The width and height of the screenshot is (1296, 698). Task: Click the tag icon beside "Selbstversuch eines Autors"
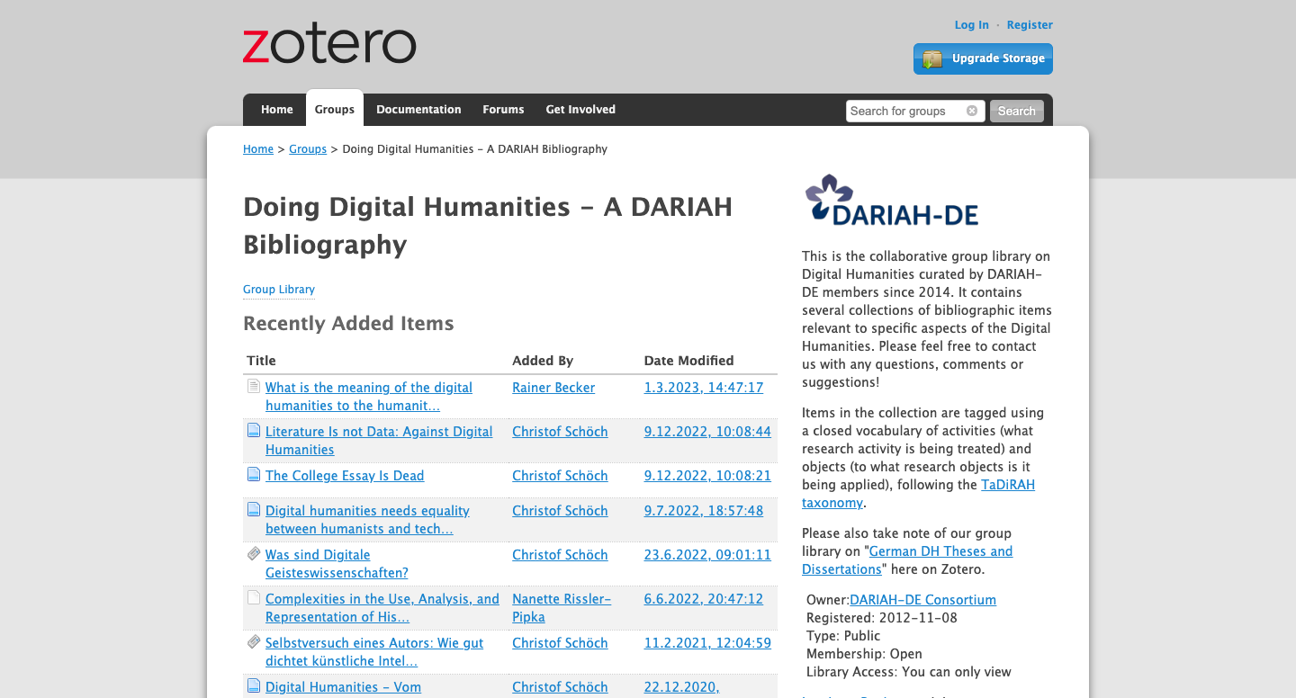coord(253,639)
